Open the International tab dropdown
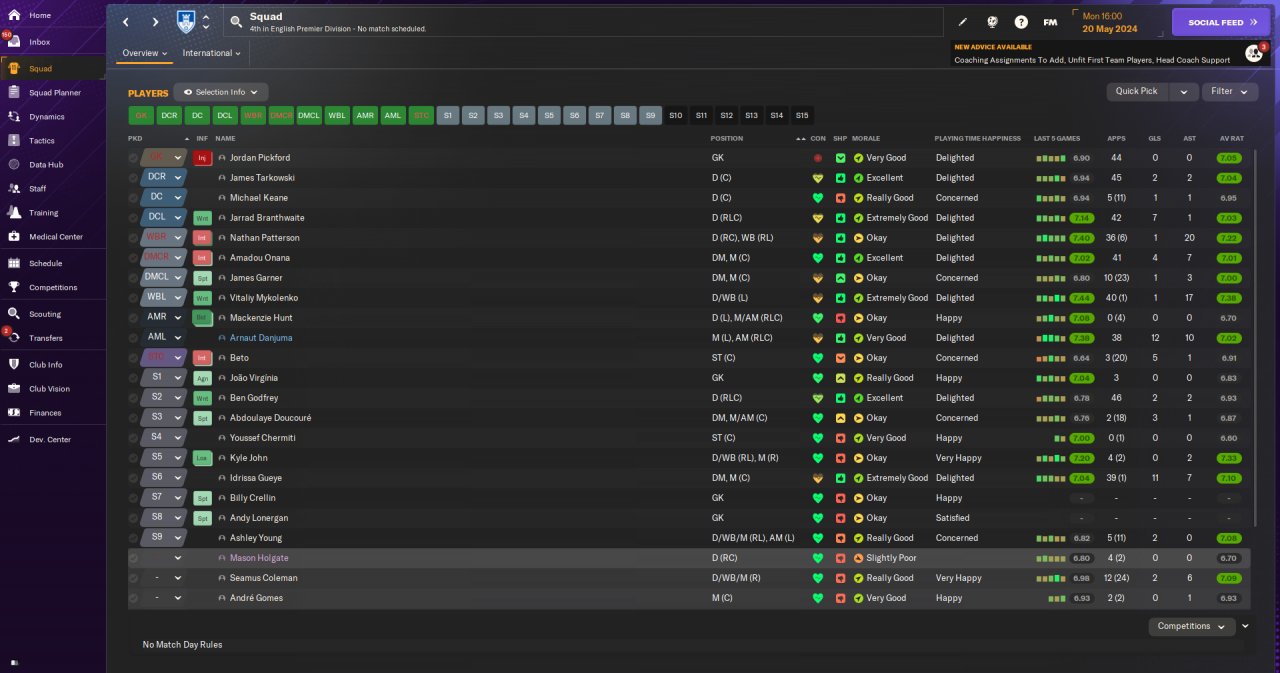This screenshot has width=1280, height=673. click(x=212, y=53)
